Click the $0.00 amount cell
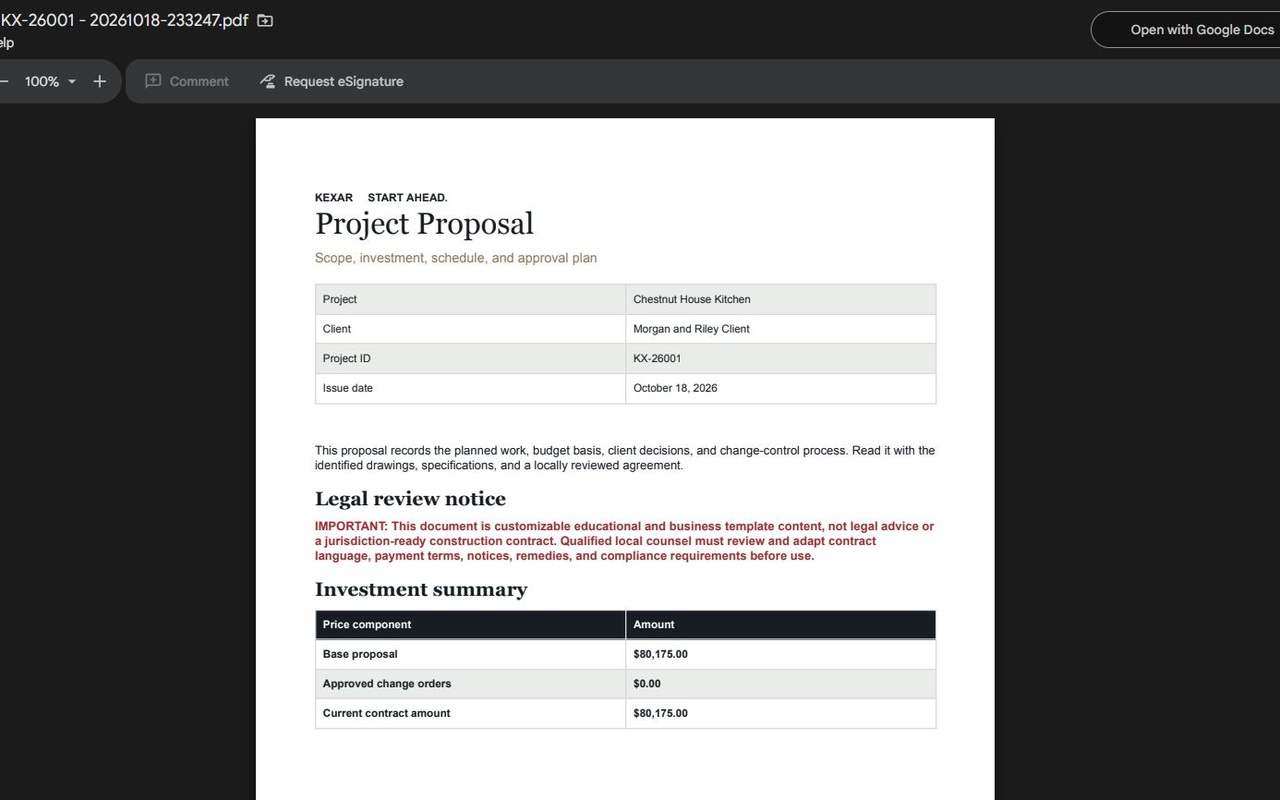Image resolution: width=1280 pixels, height=800 pixels. (x=781, y=684)
